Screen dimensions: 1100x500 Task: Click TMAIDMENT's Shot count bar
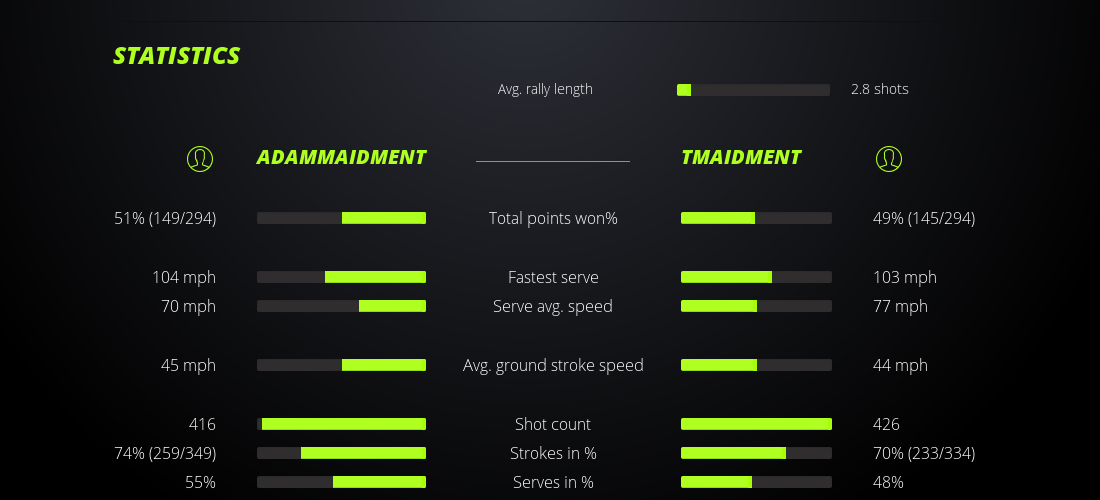tap(756, 424)
